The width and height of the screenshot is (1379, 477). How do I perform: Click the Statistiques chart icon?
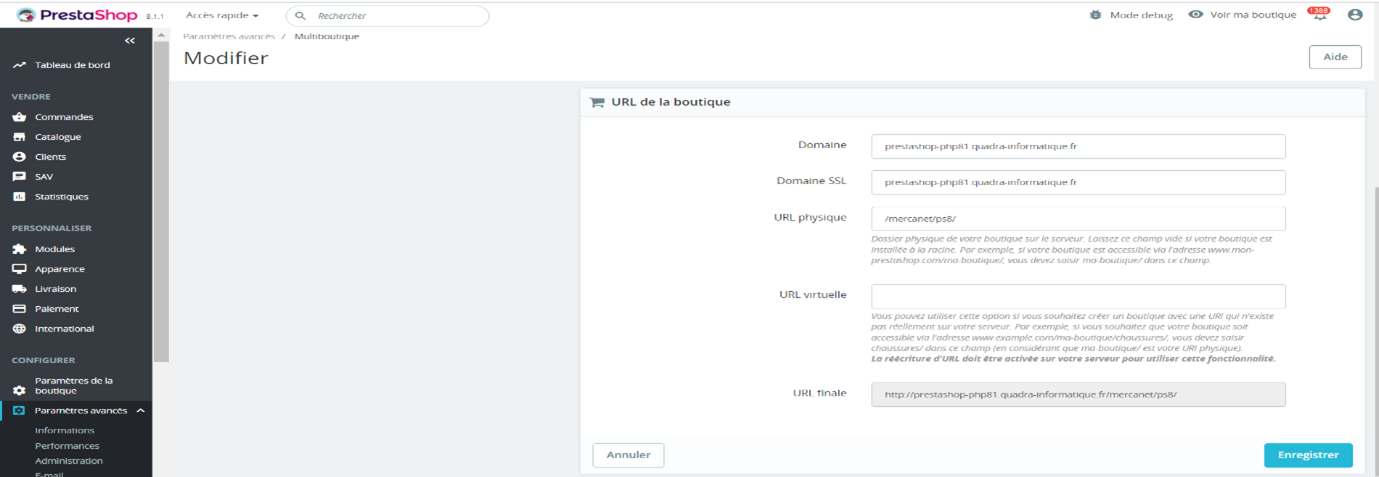point(19,197)
